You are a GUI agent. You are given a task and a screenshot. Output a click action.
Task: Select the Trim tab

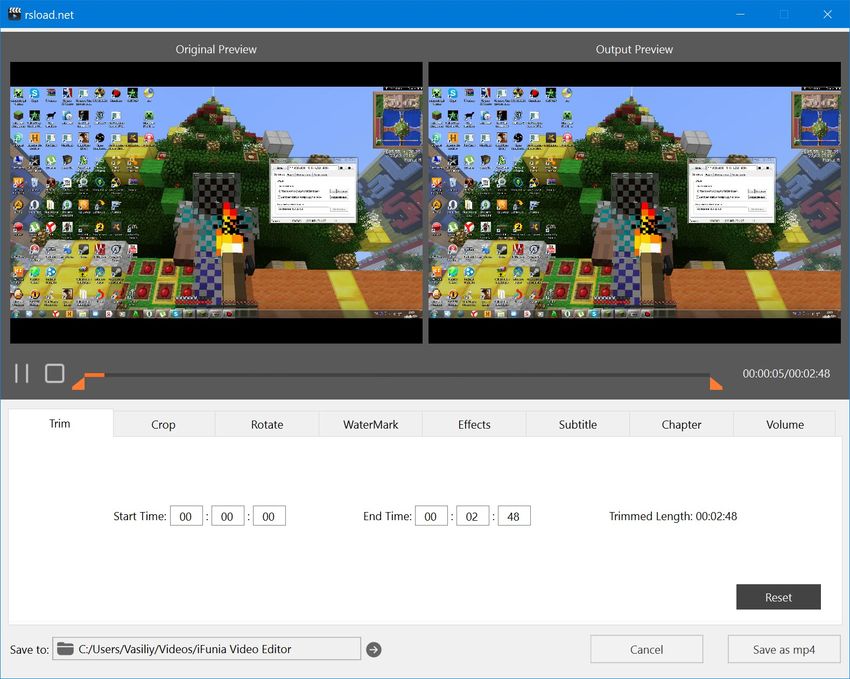[59, 423]
